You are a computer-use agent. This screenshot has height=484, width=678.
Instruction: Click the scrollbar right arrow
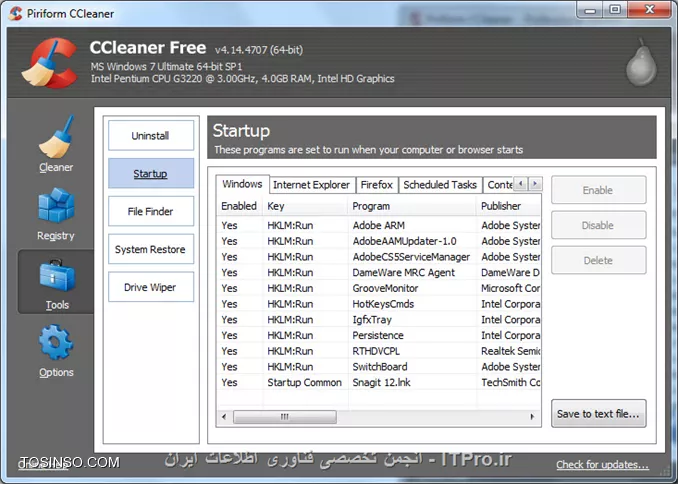point(532,417)
